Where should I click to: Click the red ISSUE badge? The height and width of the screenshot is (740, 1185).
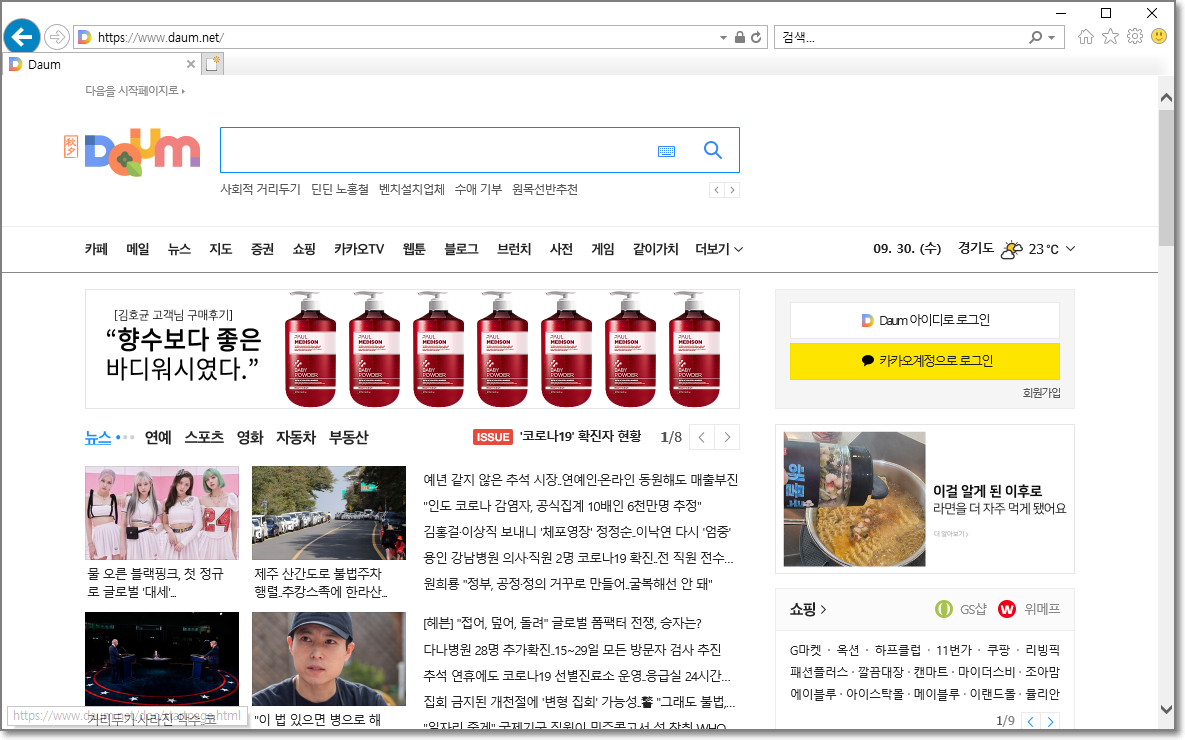click(x=493, y=437)
